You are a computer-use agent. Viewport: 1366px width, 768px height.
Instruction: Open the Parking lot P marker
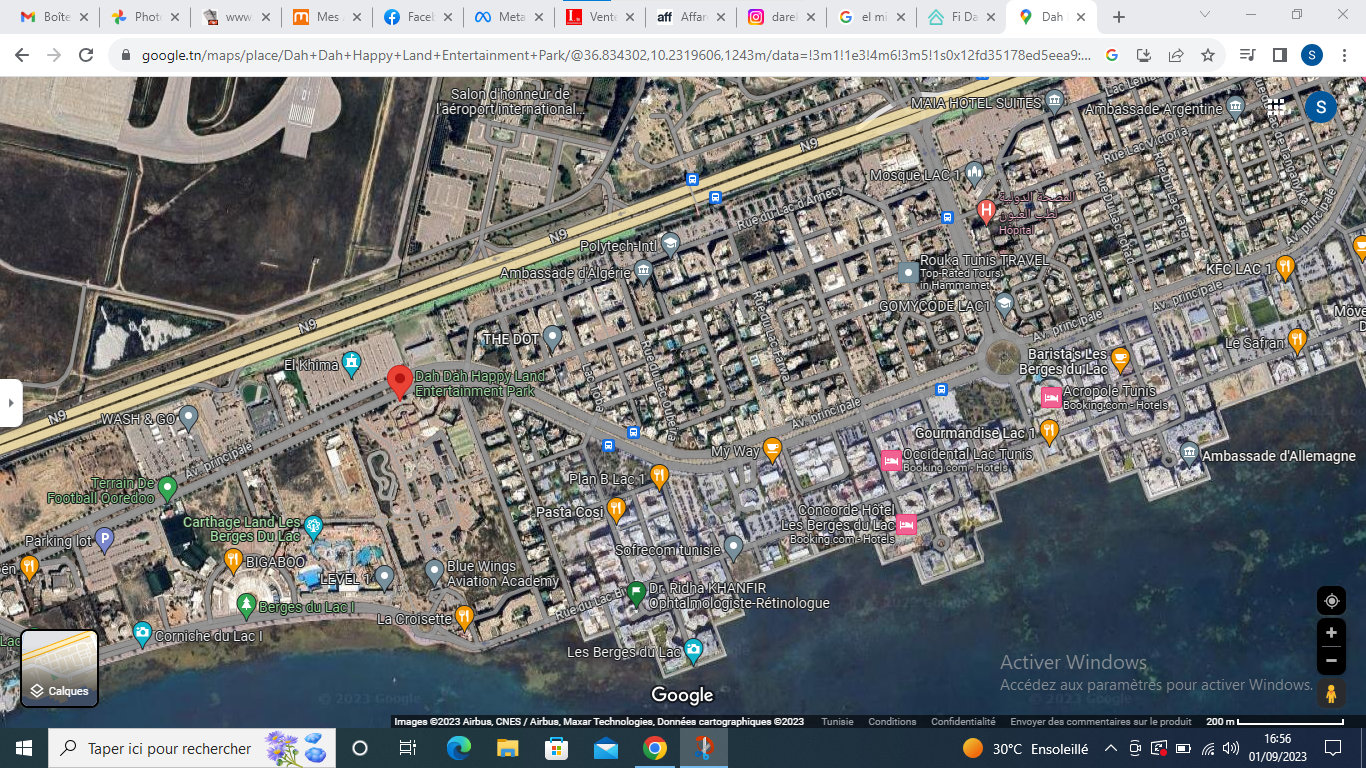click(x=104, y=540)
